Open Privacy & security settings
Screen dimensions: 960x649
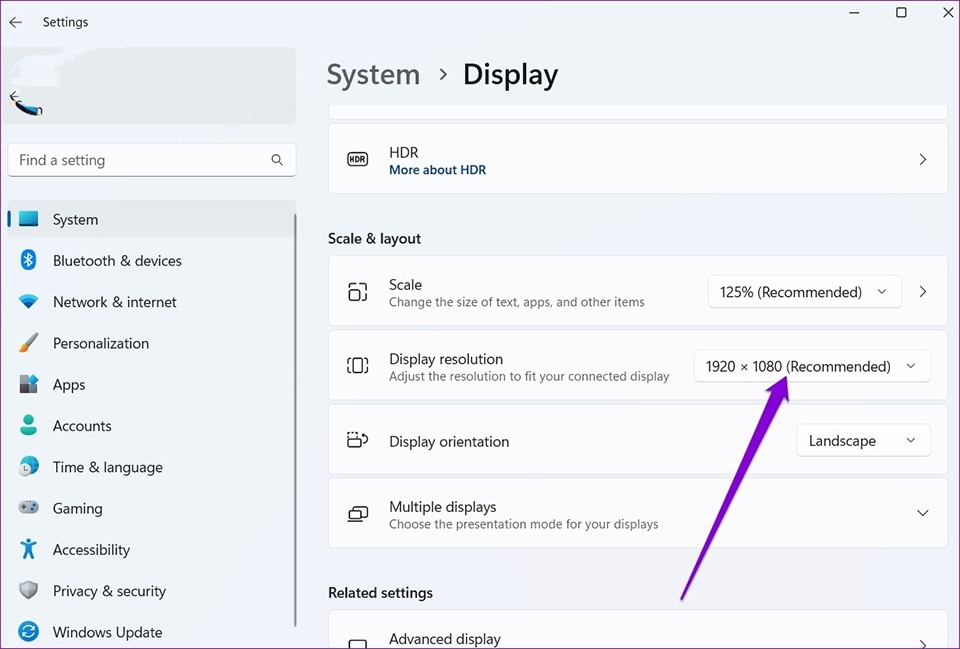tap(109, 591)
